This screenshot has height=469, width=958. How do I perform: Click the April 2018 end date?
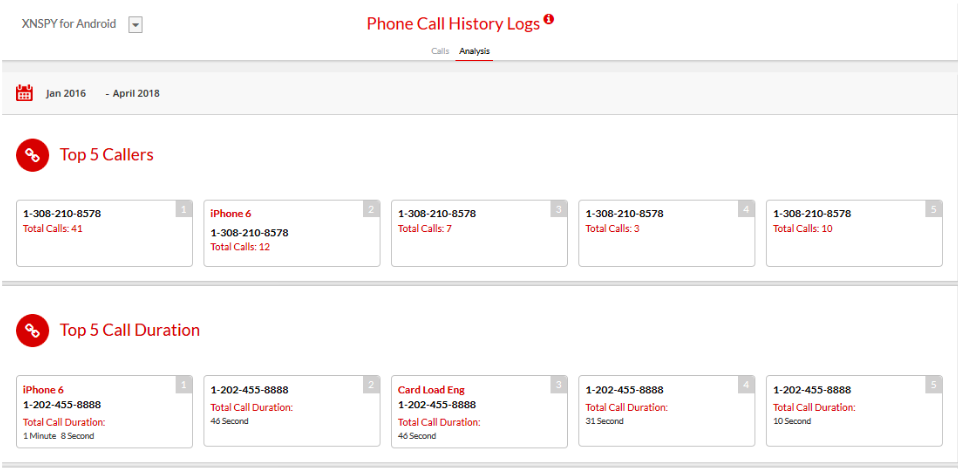point(135,94)
